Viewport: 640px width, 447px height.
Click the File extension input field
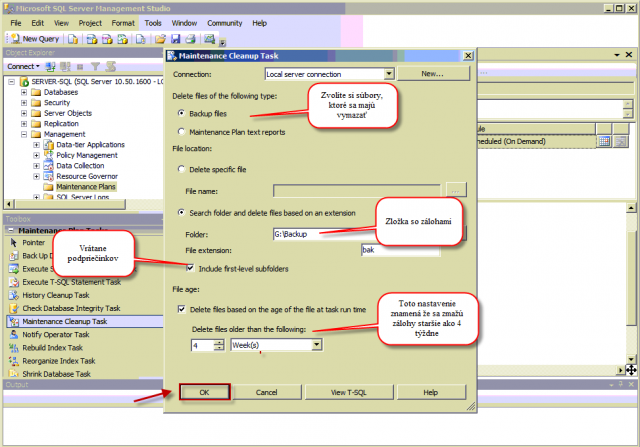(x=400, y=250)
